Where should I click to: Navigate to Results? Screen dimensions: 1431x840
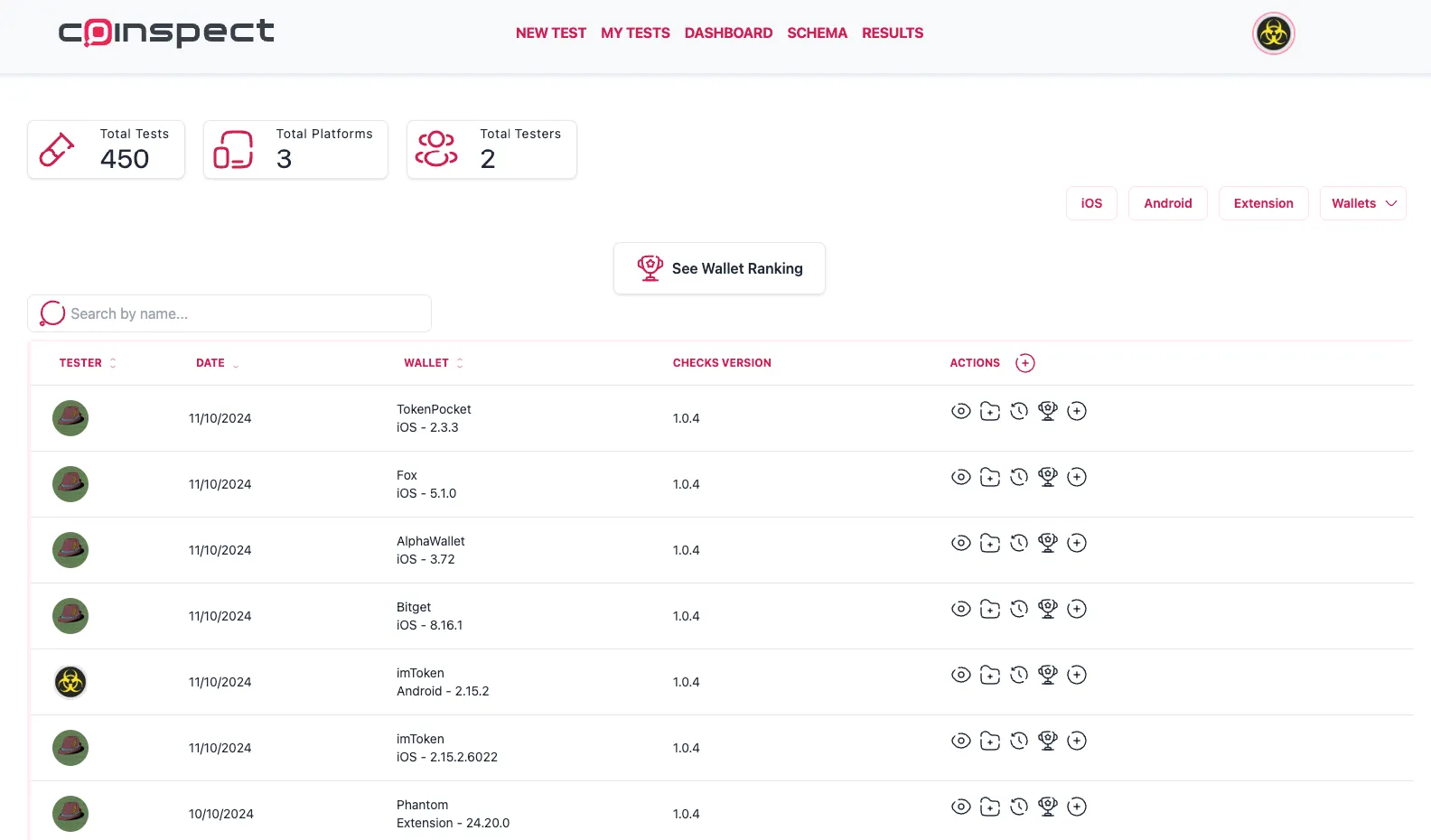pyautogui.click(x=893, y=33)
